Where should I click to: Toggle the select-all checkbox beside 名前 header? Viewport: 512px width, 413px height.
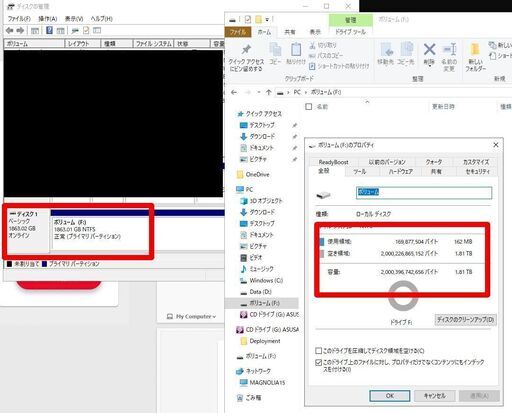pos(309,107)
